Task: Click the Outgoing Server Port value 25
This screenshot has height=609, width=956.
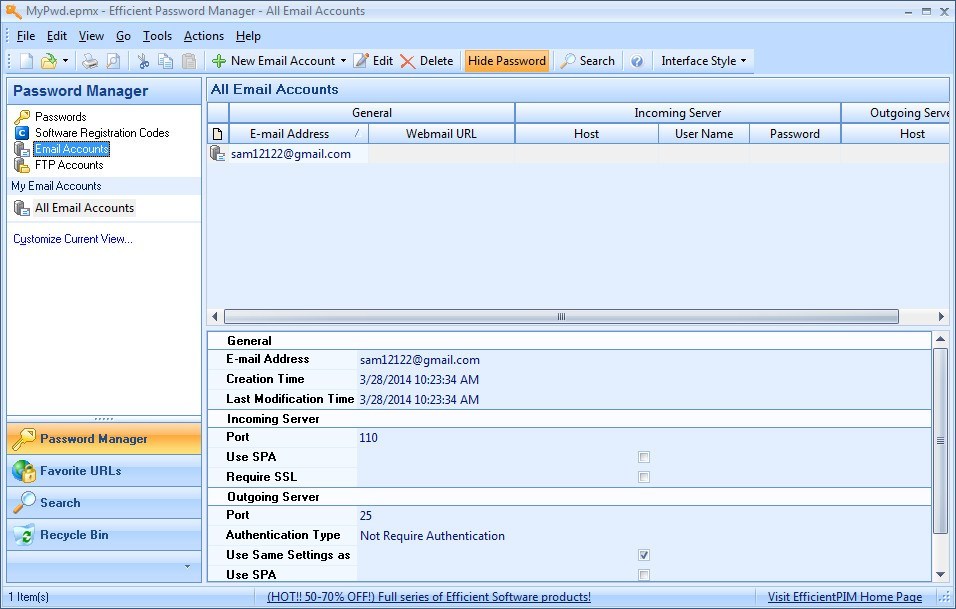Action: click(x=365, y=516)
